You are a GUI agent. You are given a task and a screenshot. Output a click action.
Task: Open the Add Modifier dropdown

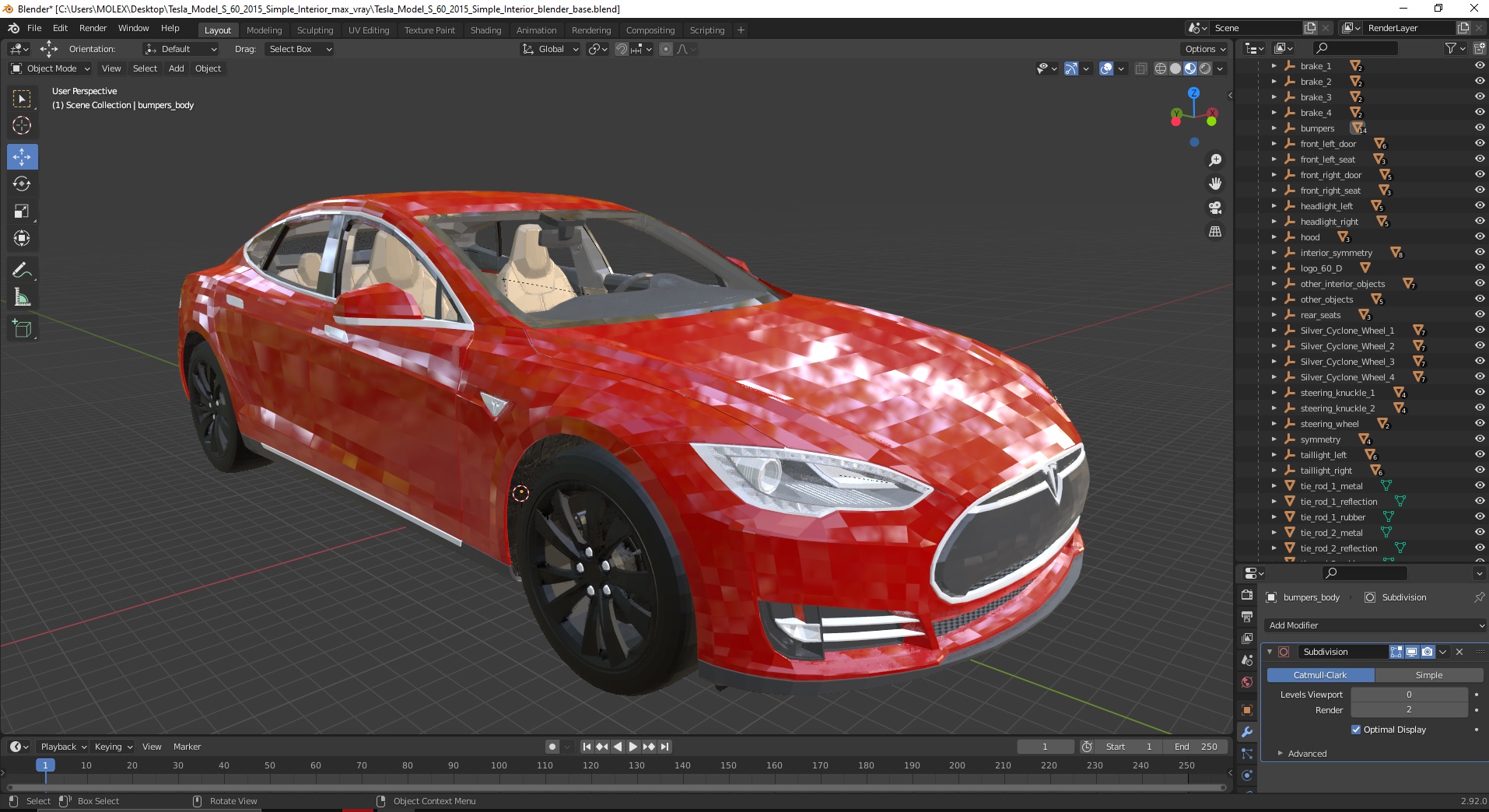(1375, 625)
